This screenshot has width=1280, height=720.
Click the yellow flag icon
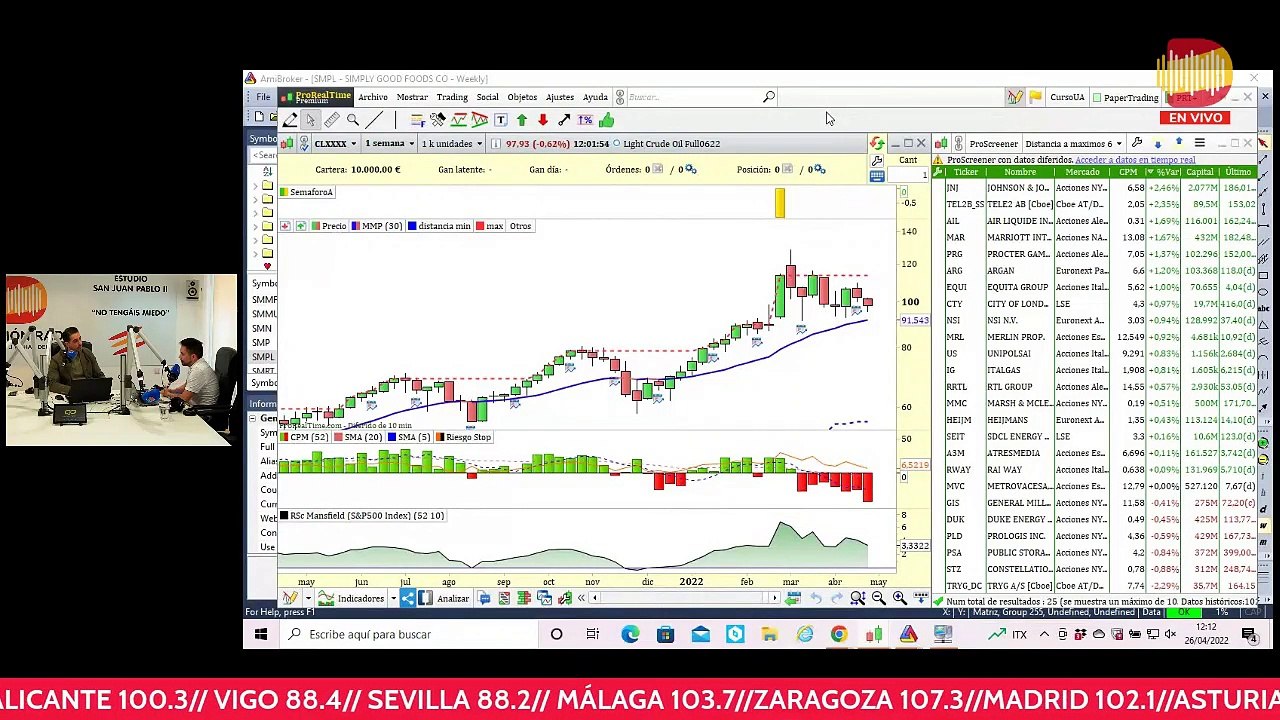1035,97
